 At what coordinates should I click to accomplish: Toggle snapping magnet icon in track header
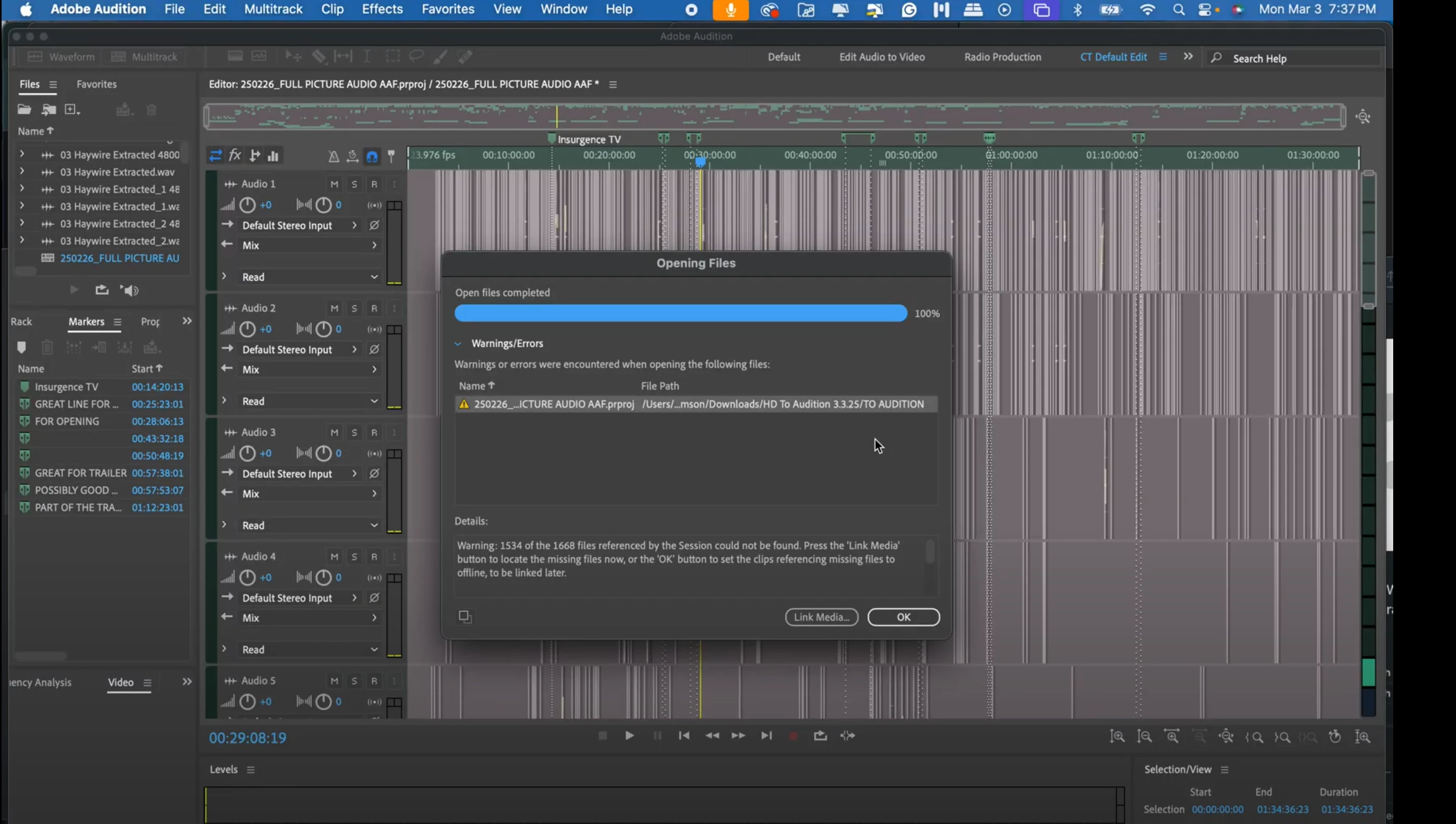372,156
